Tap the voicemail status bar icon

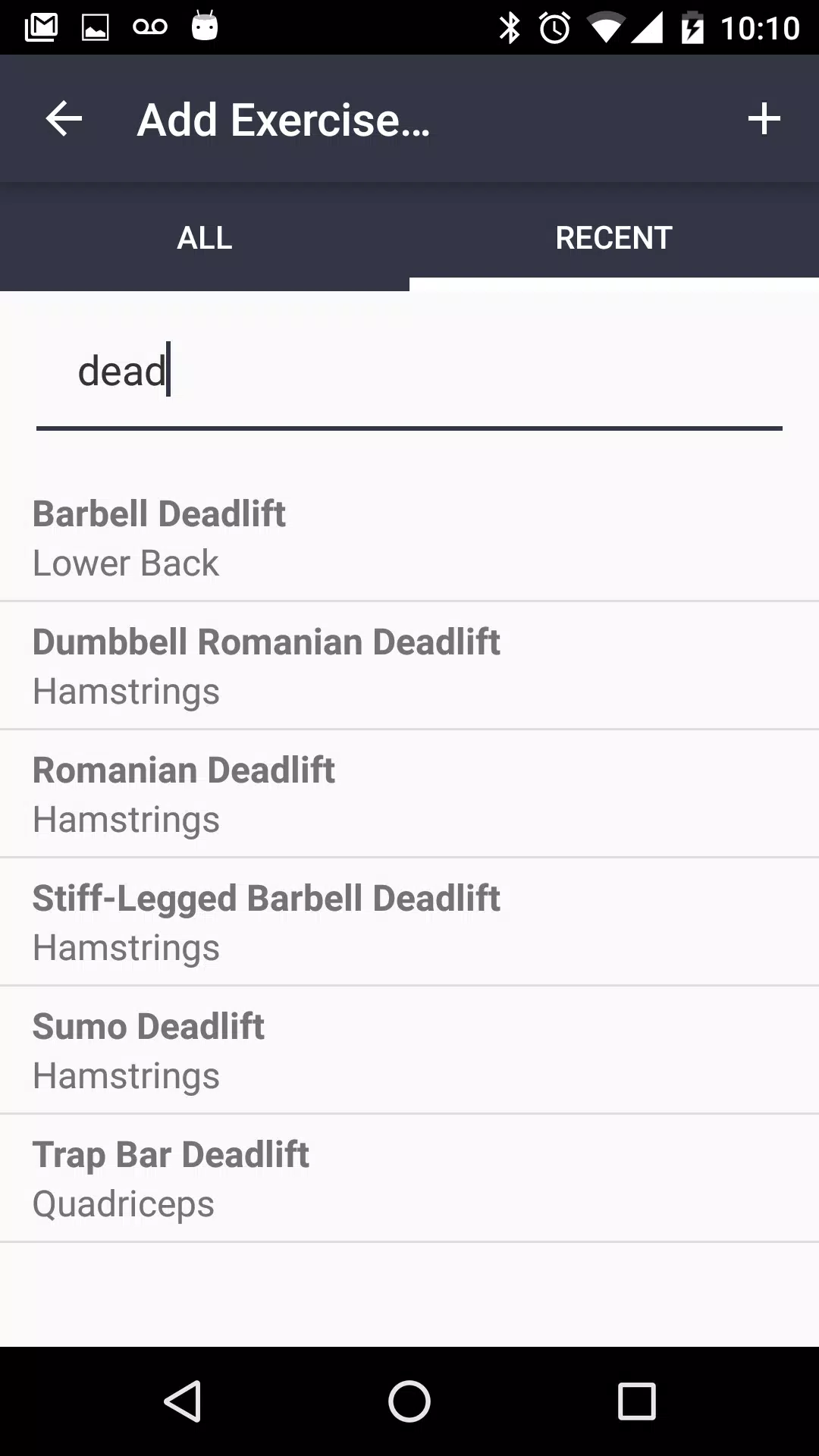point(150,28)
